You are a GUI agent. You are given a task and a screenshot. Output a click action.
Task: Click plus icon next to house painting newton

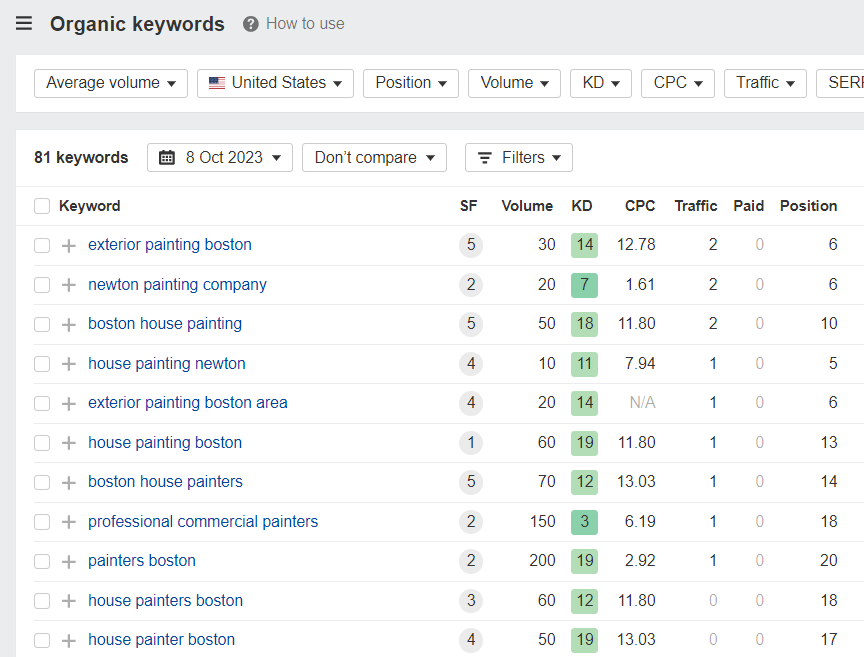pos(69,364)
